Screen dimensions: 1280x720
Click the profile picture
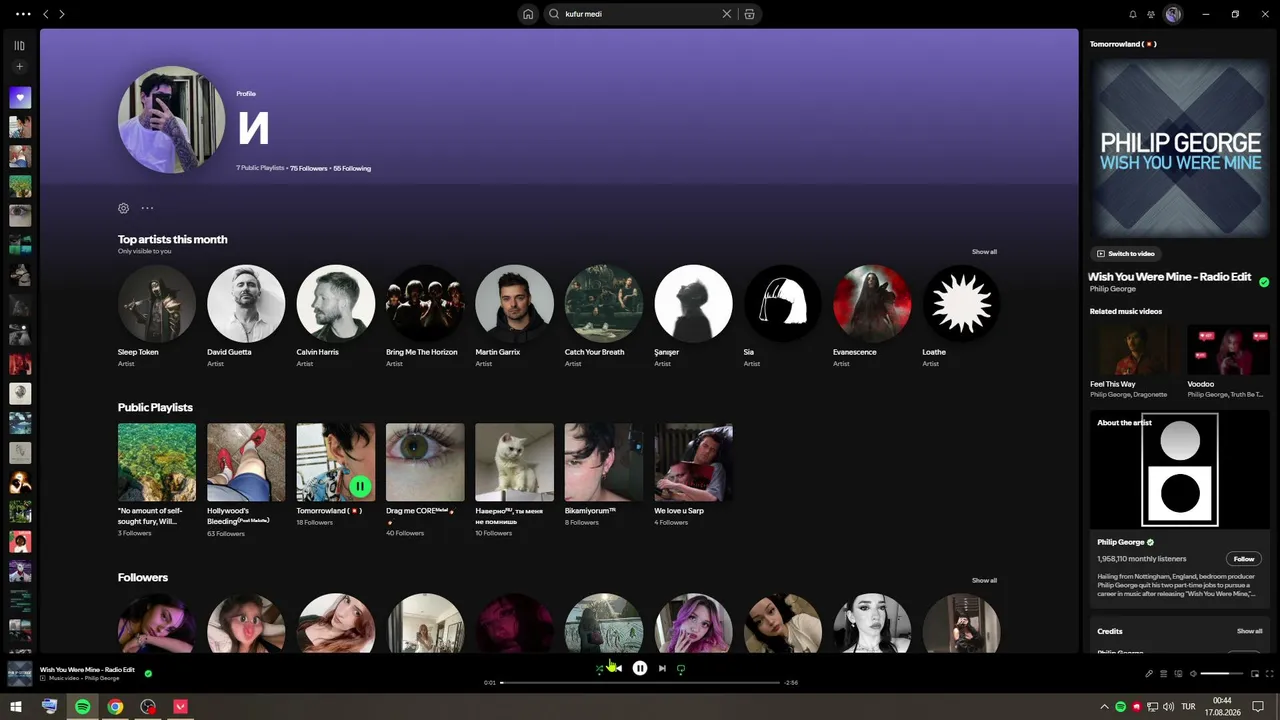(x=172, y=120)
